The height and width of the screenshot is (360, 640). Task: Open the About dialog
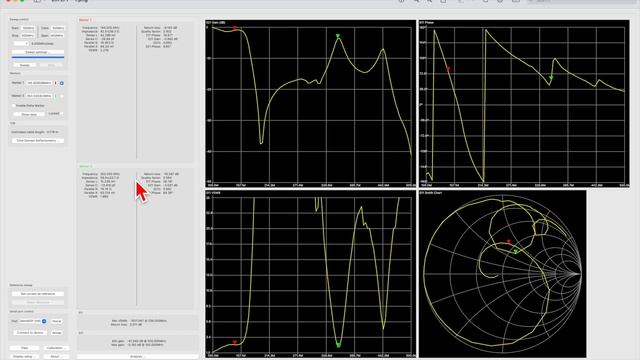[x=55, y=356]
